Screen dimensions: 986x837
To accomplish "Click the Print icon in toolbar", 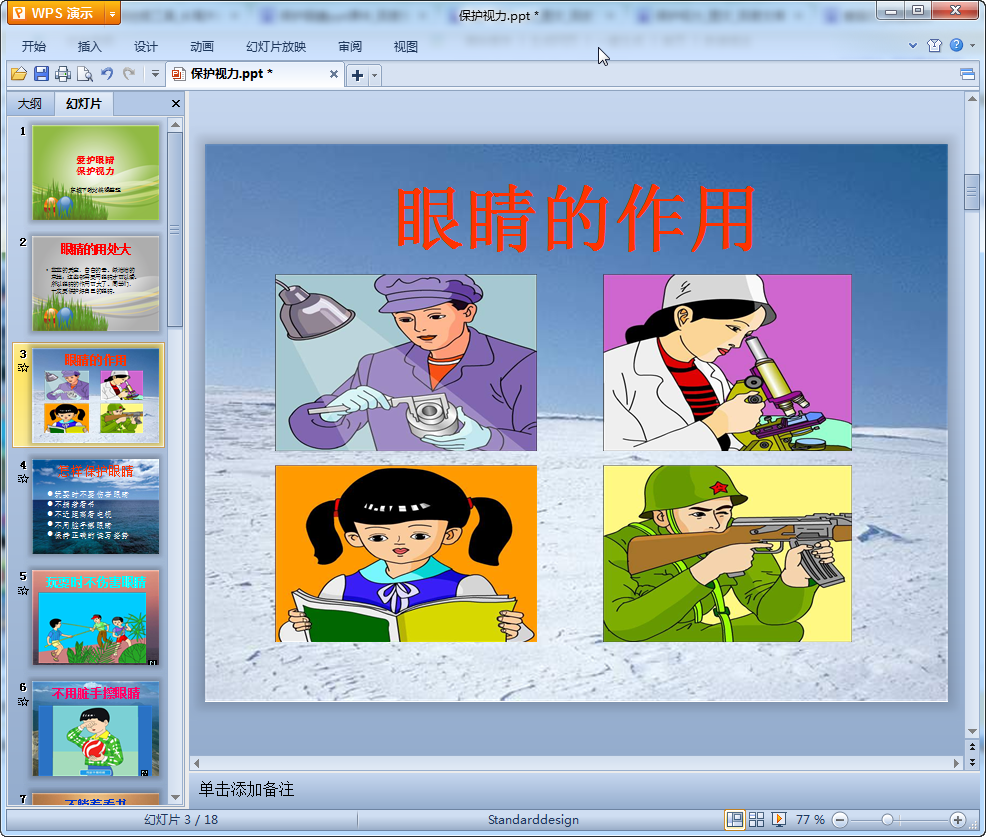I will point(63,74).
